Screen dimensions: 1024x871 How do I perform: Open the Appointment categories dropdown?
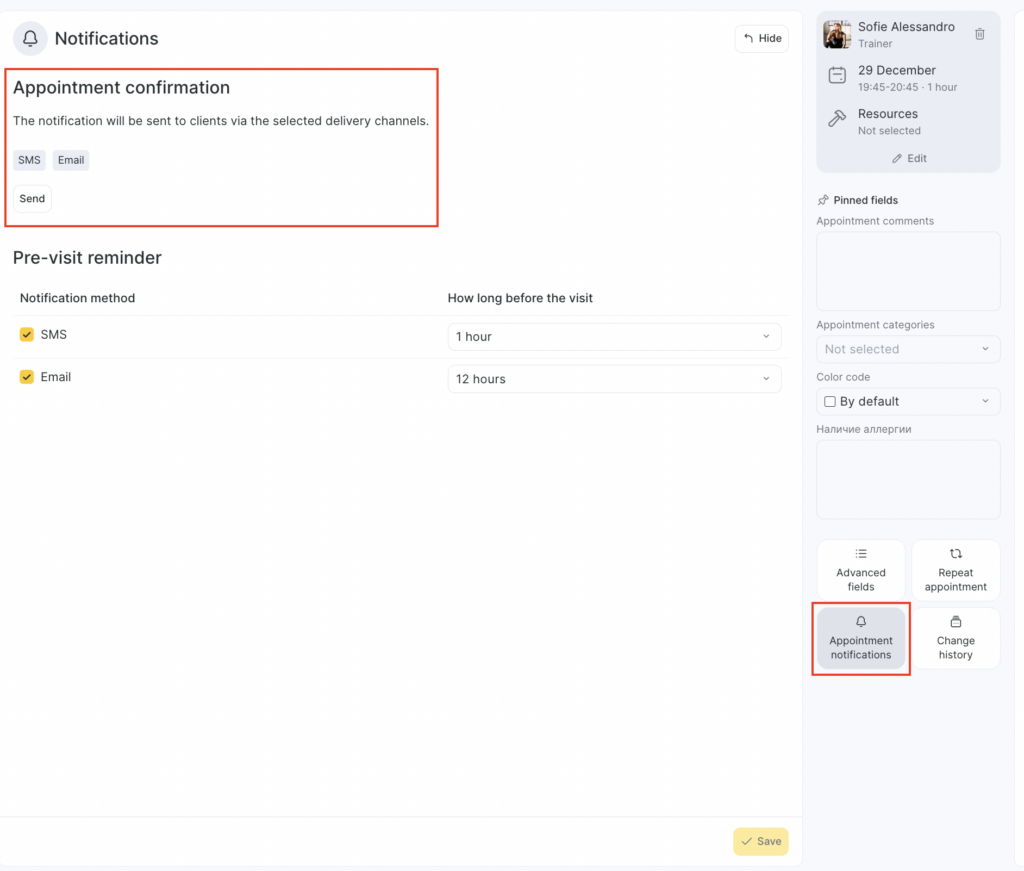pyautogui.click(x=907, y=349)
